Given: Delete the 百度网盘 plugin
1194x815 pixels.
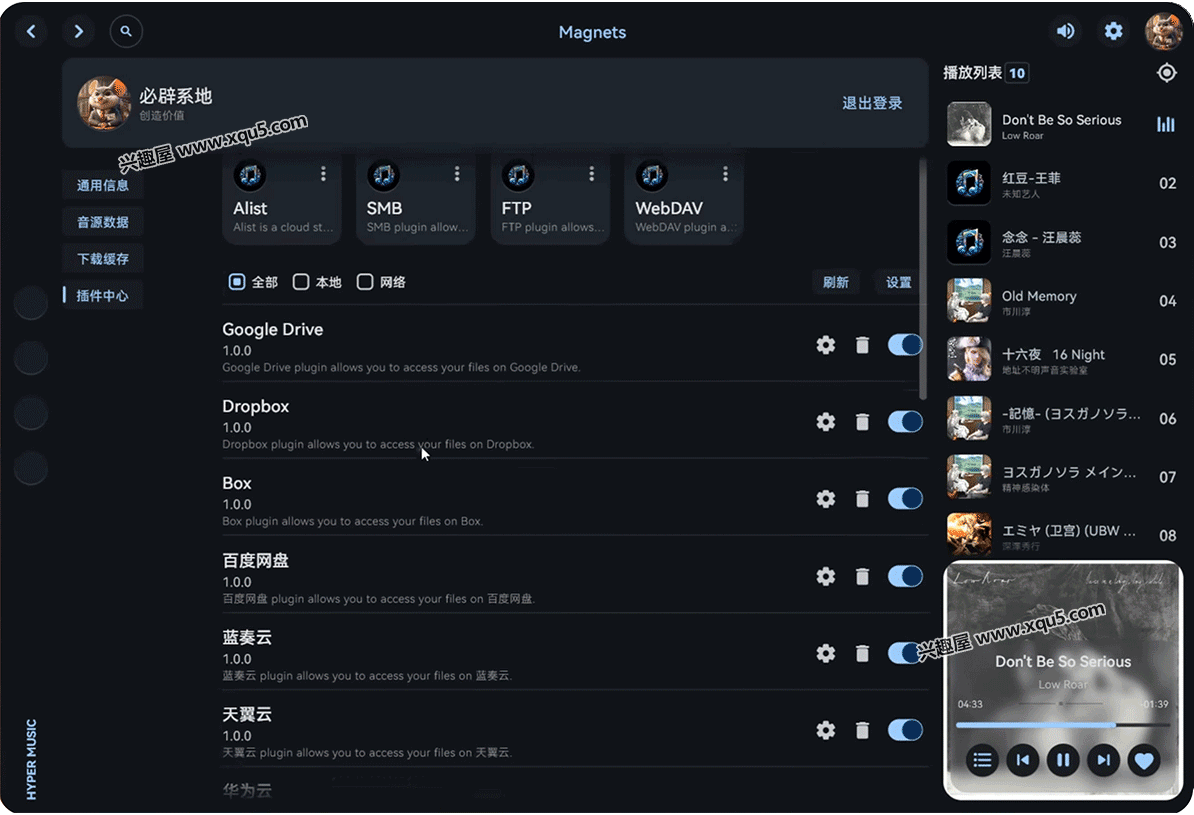Looking at the screenshot, I should click(862, 577).
